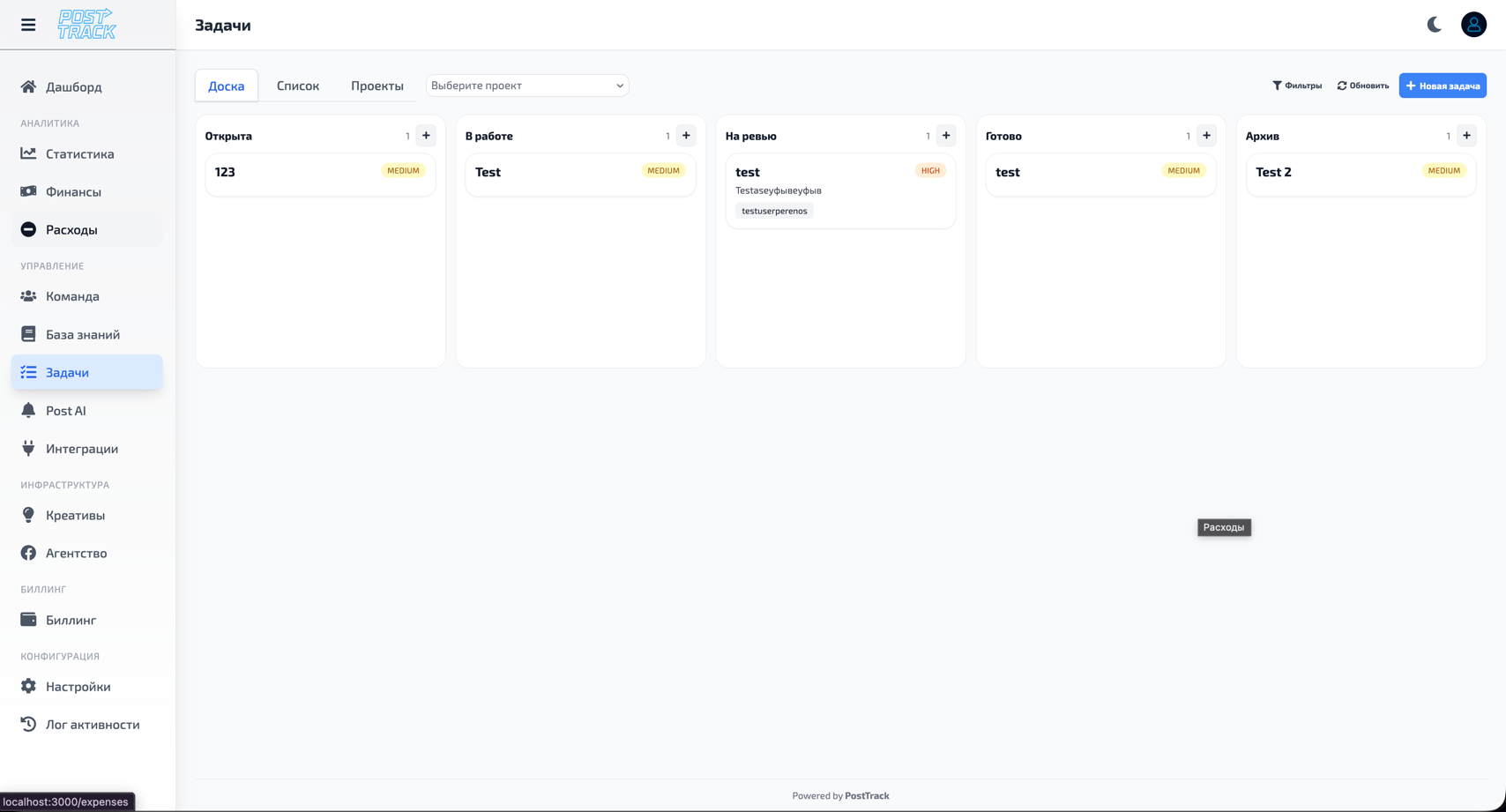Toggle the sidebar with the hamburger icon
The height and width of the screenshot is (812, 1506).
(x=27, y=24)
